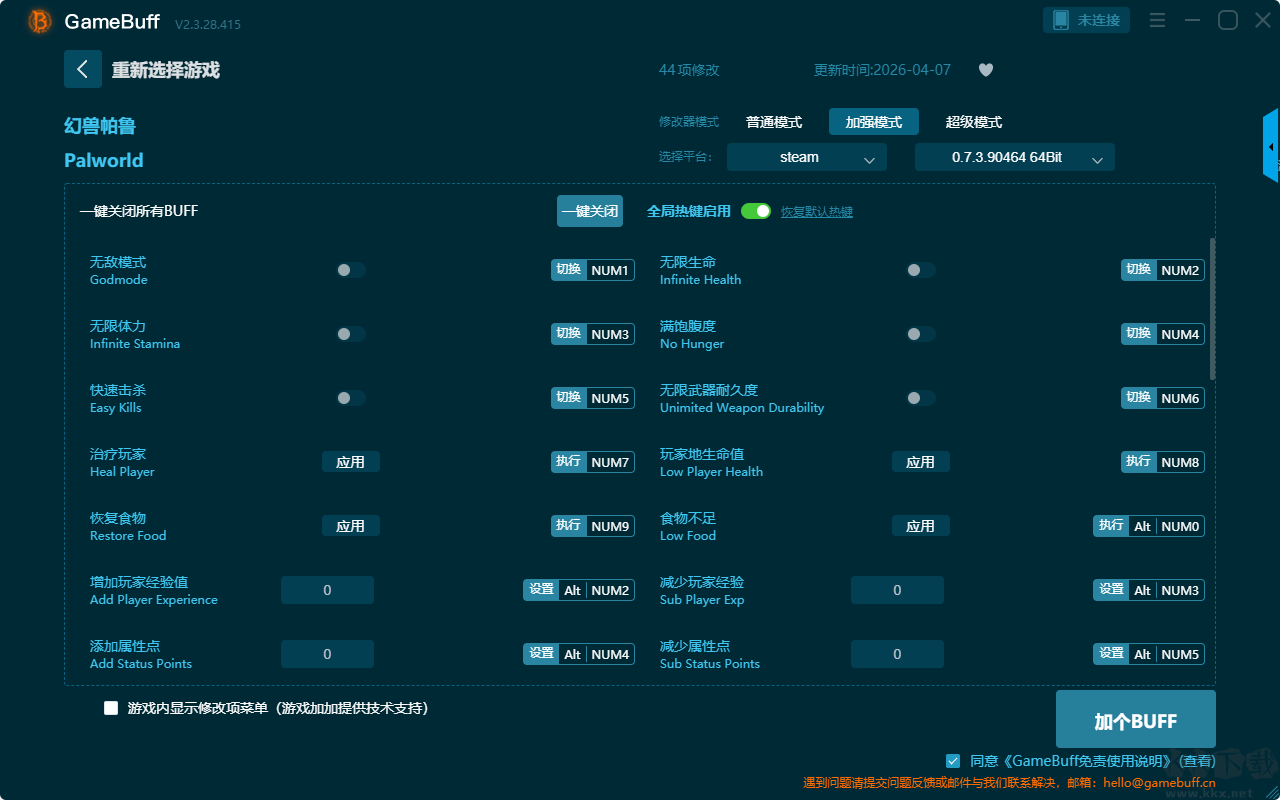Apply the Low Food cheat

coord(921,526)
